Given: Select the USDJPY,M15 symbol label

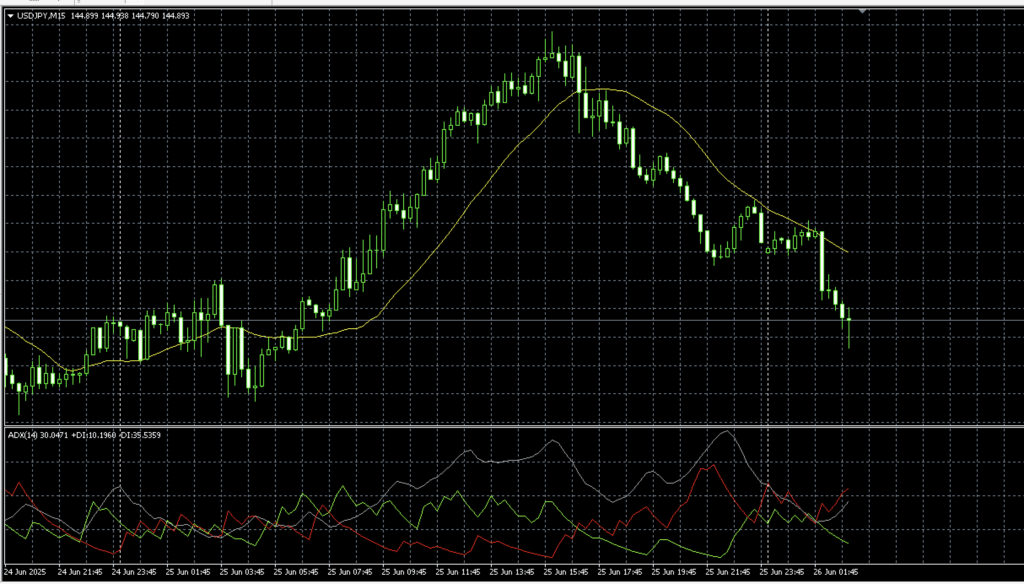Looking at the screenshot, I should point(42,15).
